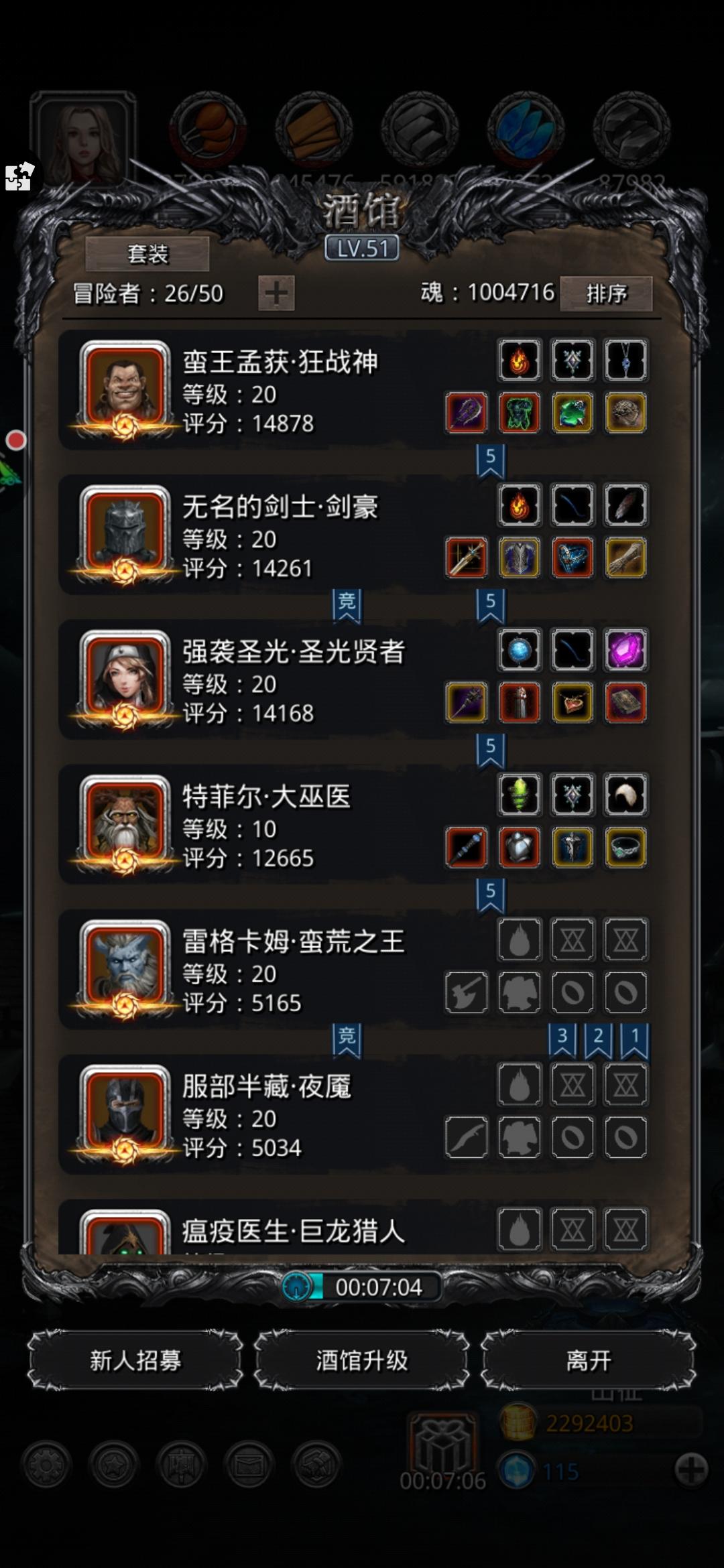Open the 套装 tab
The height and width of the screenshot is (1568, 724).
[147, 254]
